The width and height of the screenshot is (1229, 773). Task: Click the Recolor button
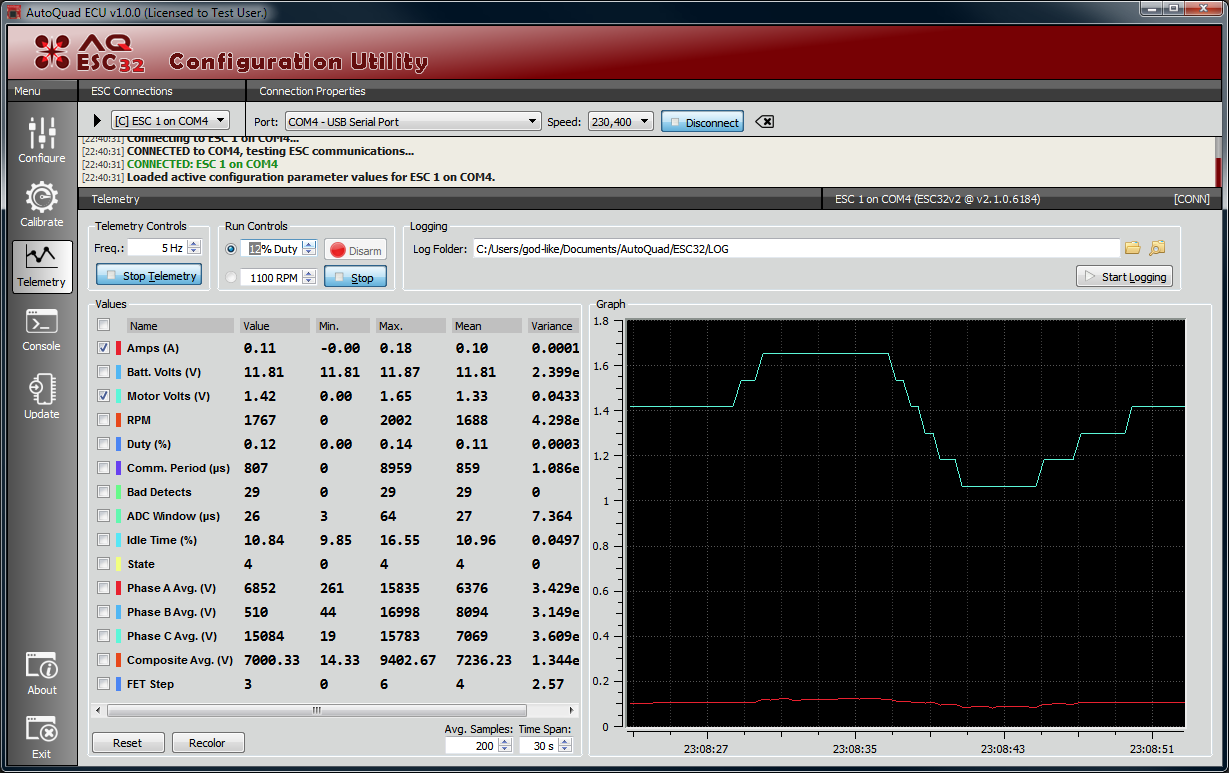(208, 743)
